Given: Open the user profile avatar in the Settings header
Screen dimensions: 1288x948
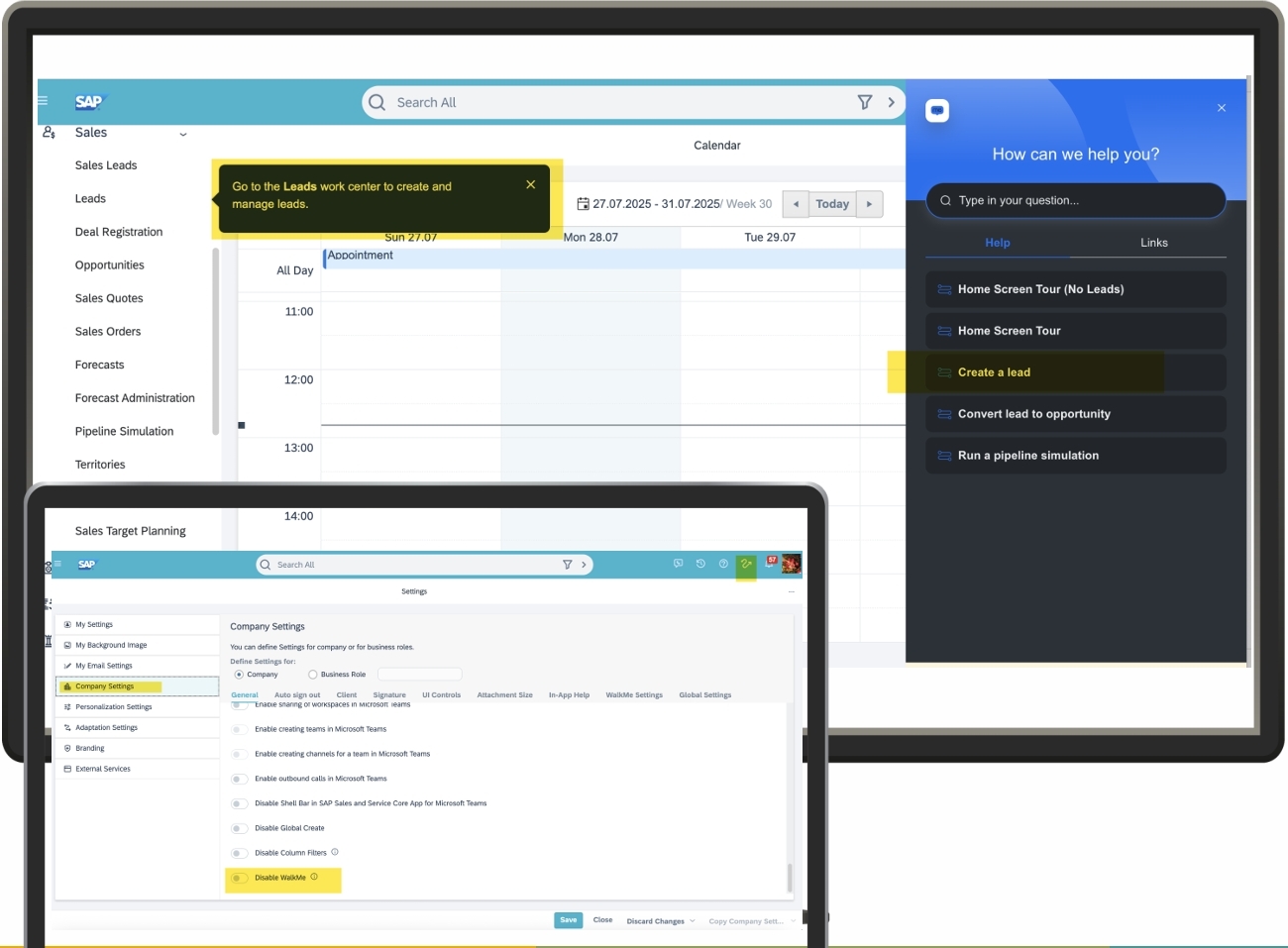Looking at the screenshot, I should click(x=791, y=564).
